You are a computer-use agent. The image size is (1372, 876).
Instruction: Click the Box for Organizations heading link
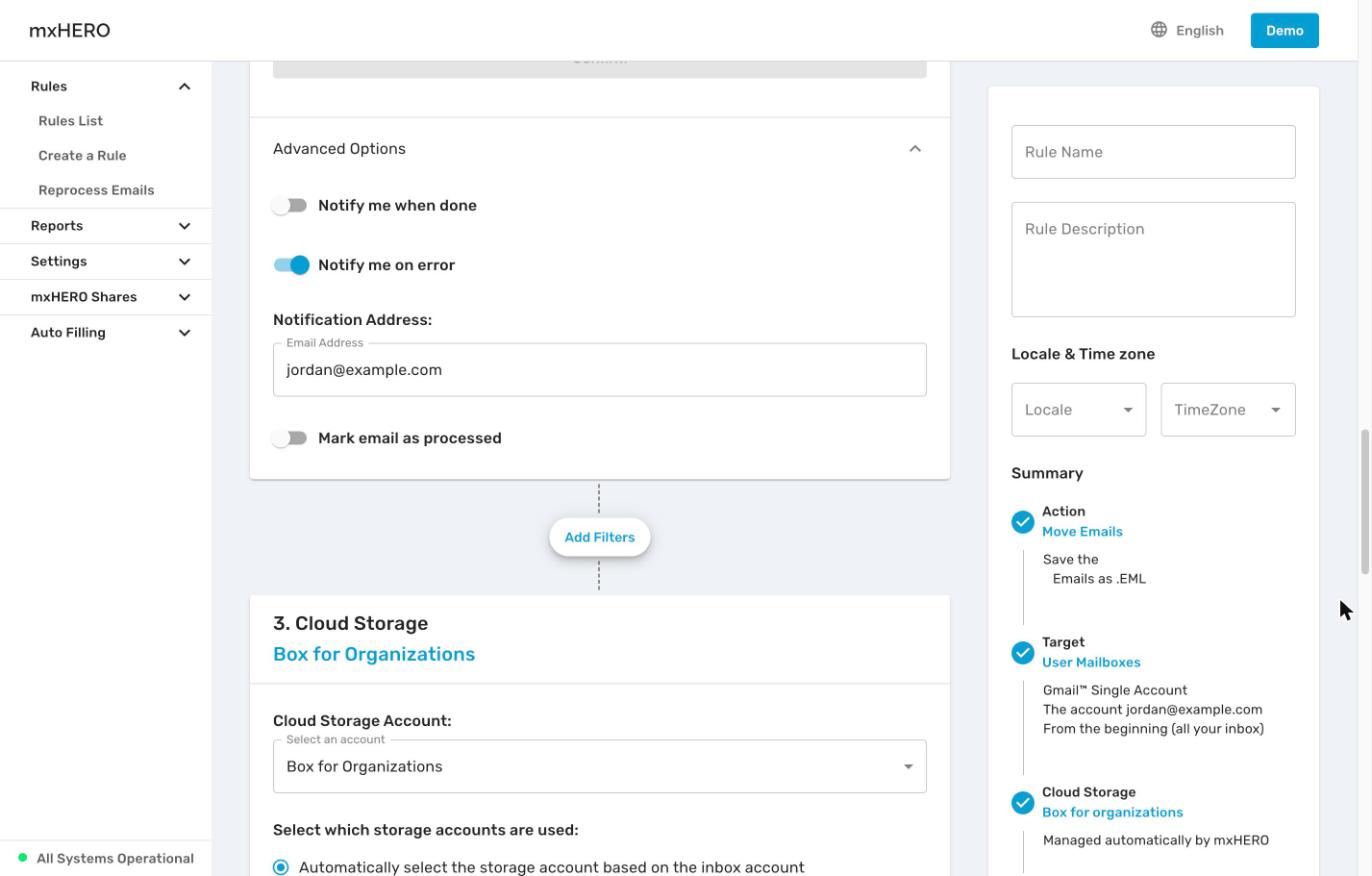tap(374, 654)
